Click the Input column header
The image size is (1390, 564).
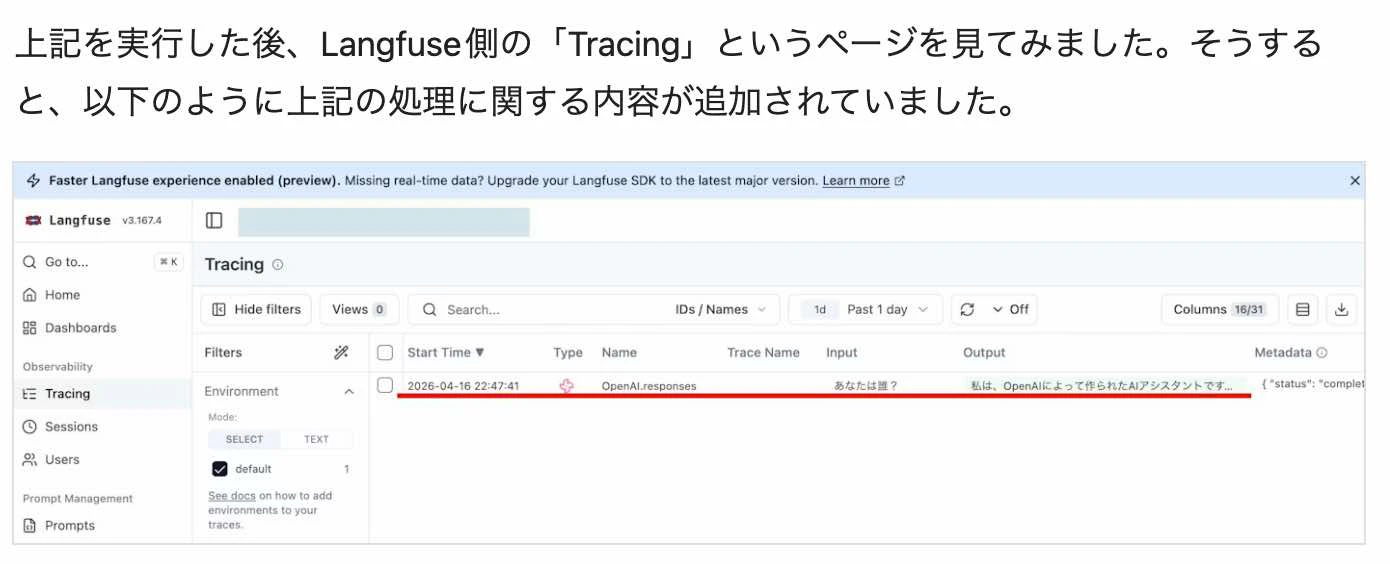842,352
